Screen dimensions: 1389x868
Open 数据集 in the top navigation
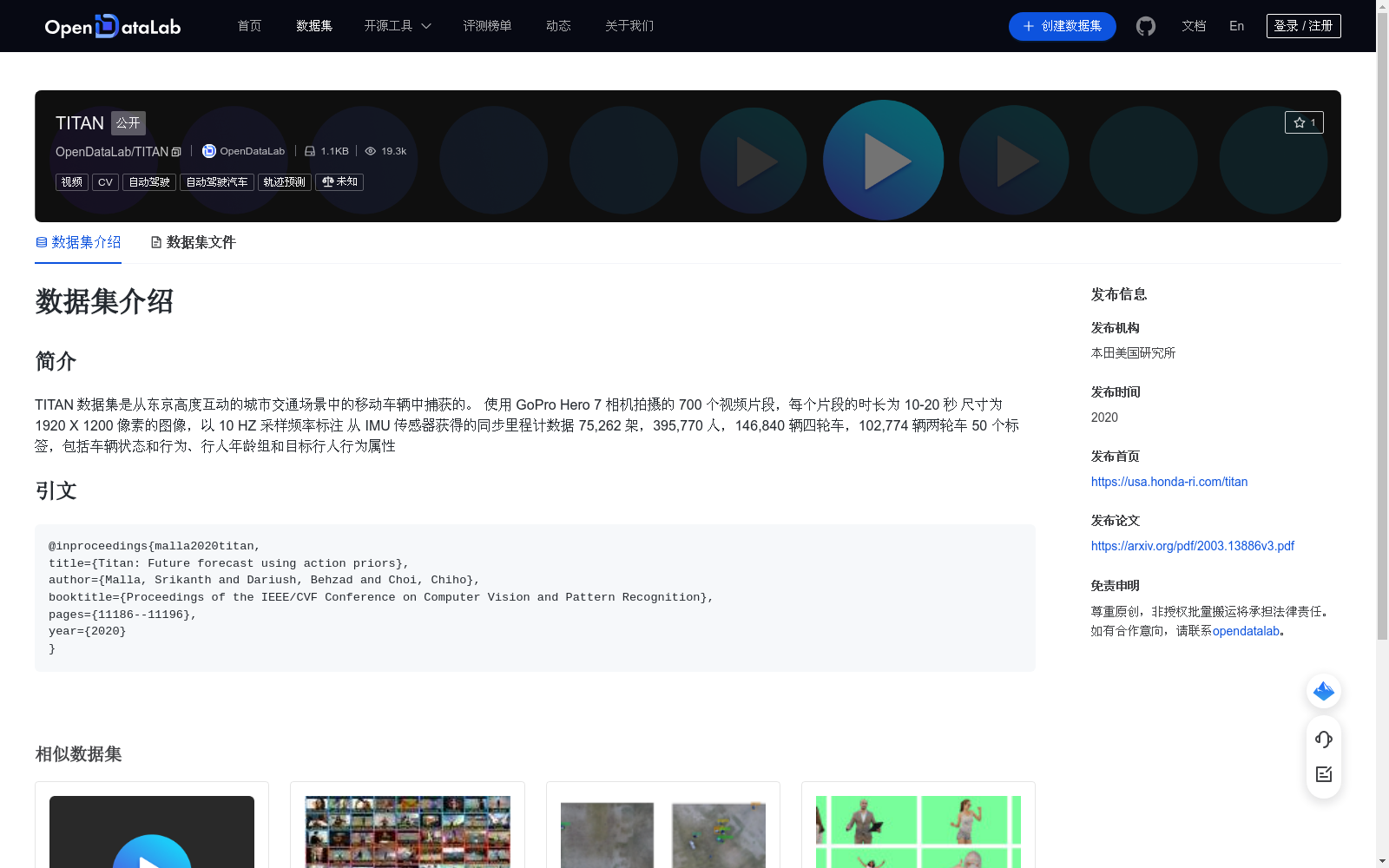click(314, 26)
